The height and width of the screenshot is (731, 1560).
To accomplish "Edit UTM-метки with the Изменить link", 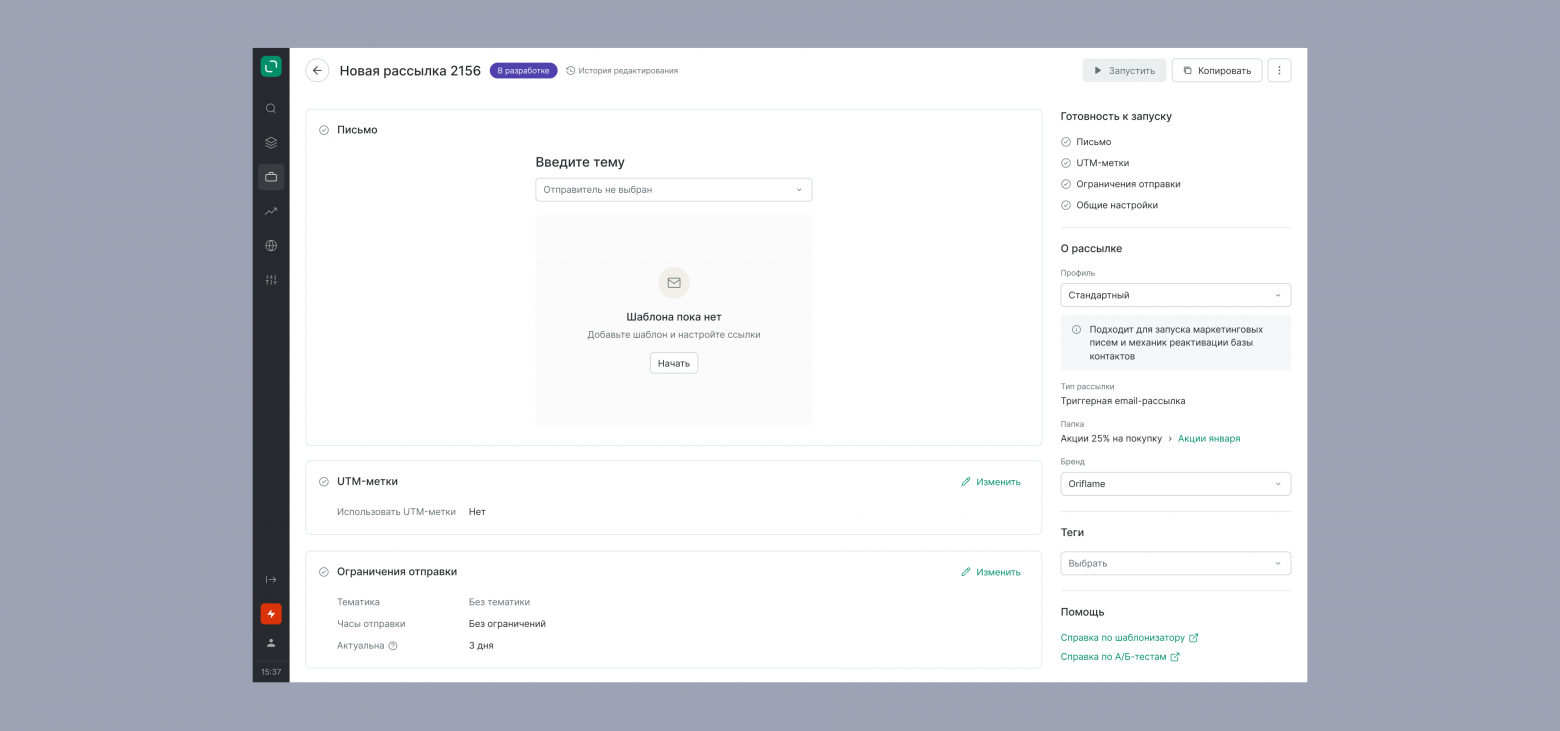I will click(991, 482).
